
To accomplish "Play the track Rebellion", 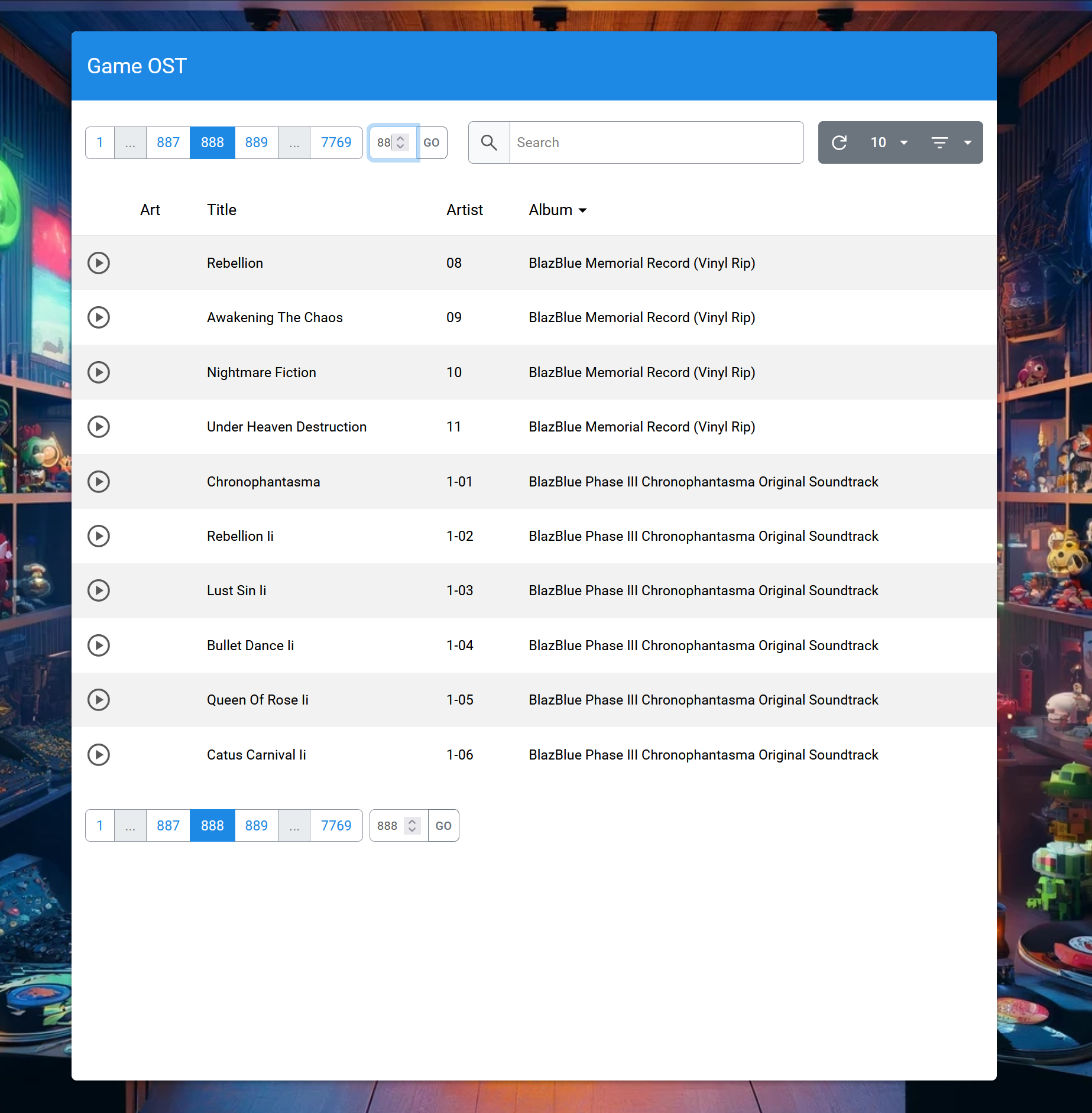I will [99, 263].
